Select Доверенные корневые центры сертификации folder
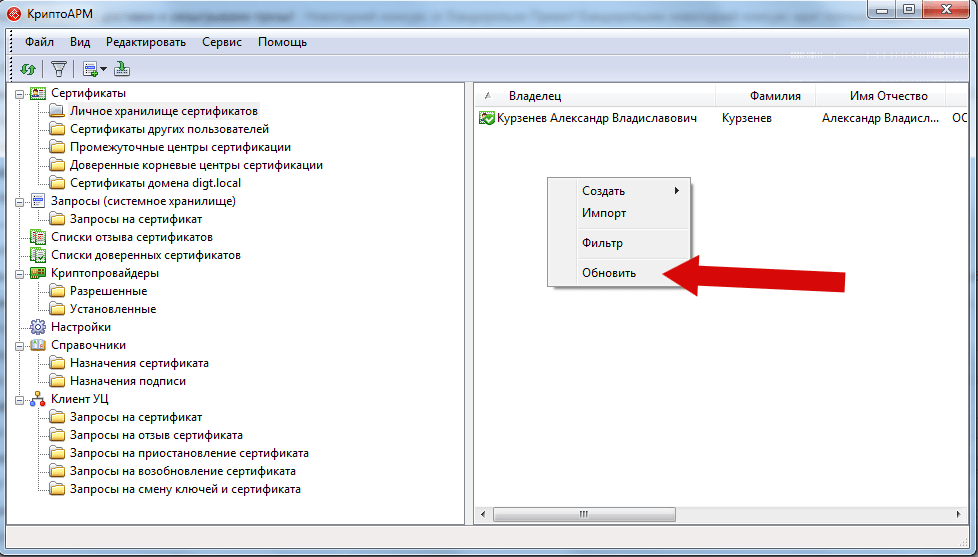The width and height of the screenshot is (978, 557). pyautogui.click(x=196, y=165)
